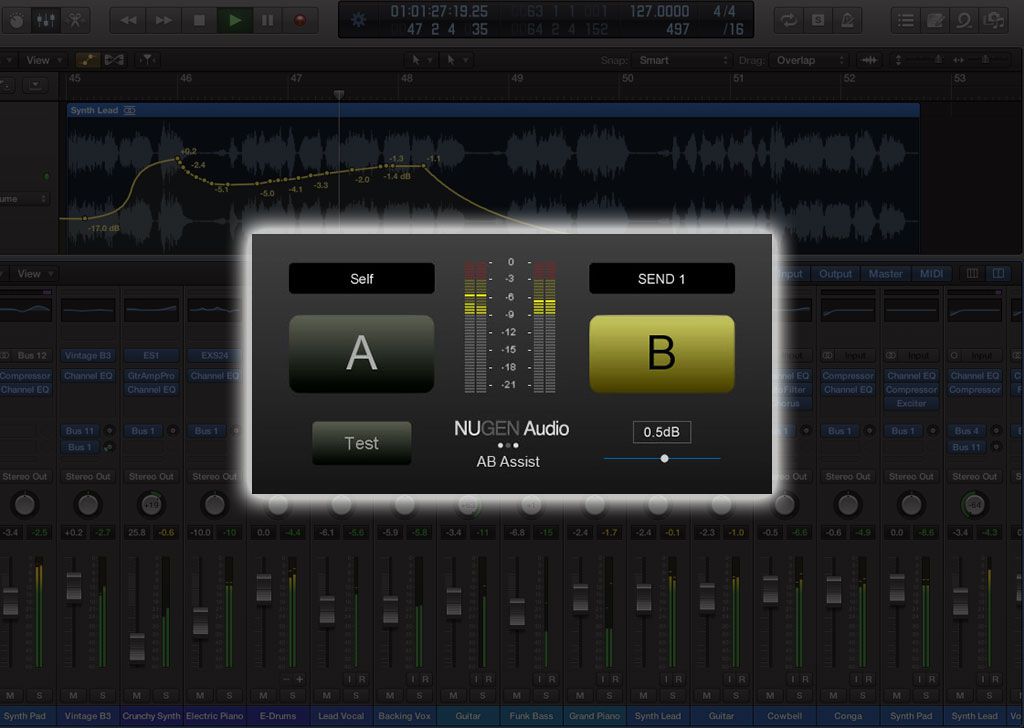
Task: Switch to the mixer Master tab
Action: [885, 274]
